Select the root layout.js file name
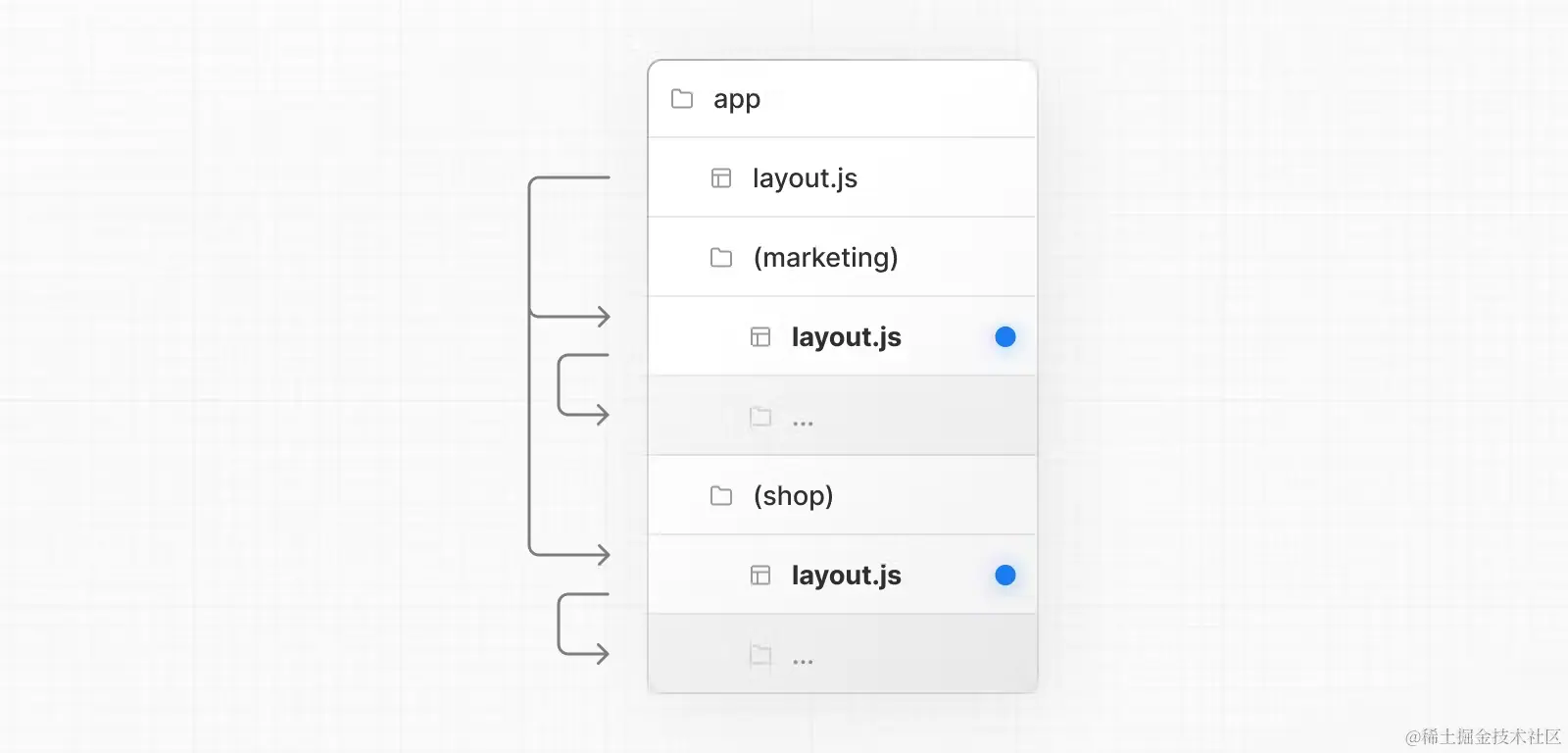Viewport: 1568px width, 753px height. pyautogui.click(x=805, y=178)
